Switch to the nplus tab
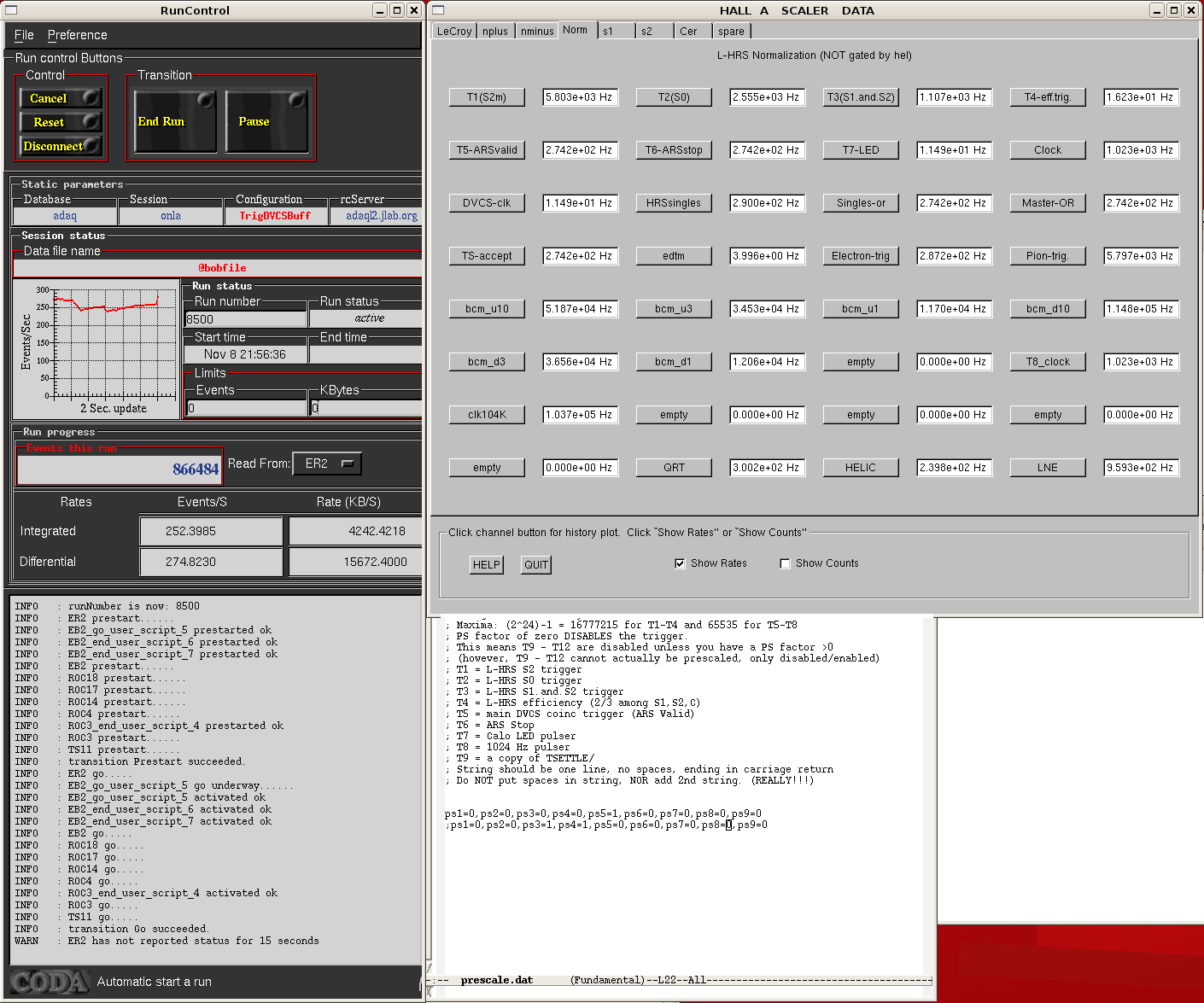 click(x=495, y=31)
